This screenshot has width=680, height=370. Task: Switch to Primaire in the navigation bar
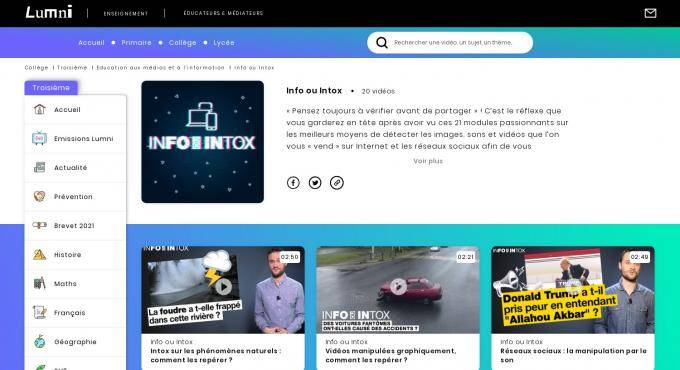coord(136,43)
